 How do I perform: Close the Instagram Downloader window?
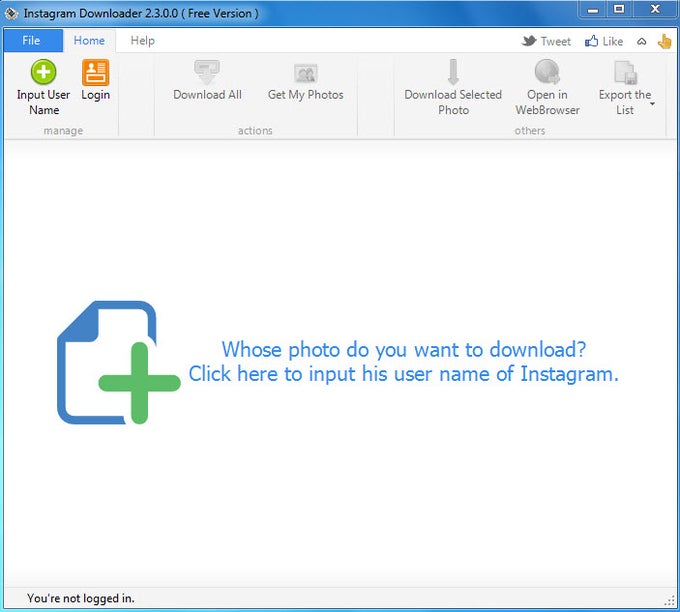(x=655, y=10)
